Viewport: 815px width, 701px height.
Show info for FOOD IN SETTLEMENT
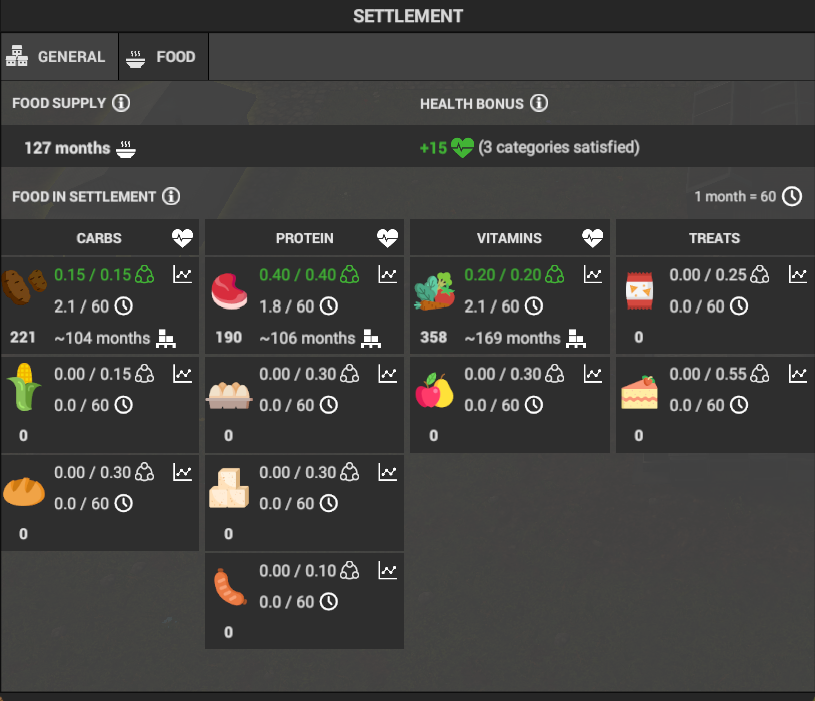point(171,196)
